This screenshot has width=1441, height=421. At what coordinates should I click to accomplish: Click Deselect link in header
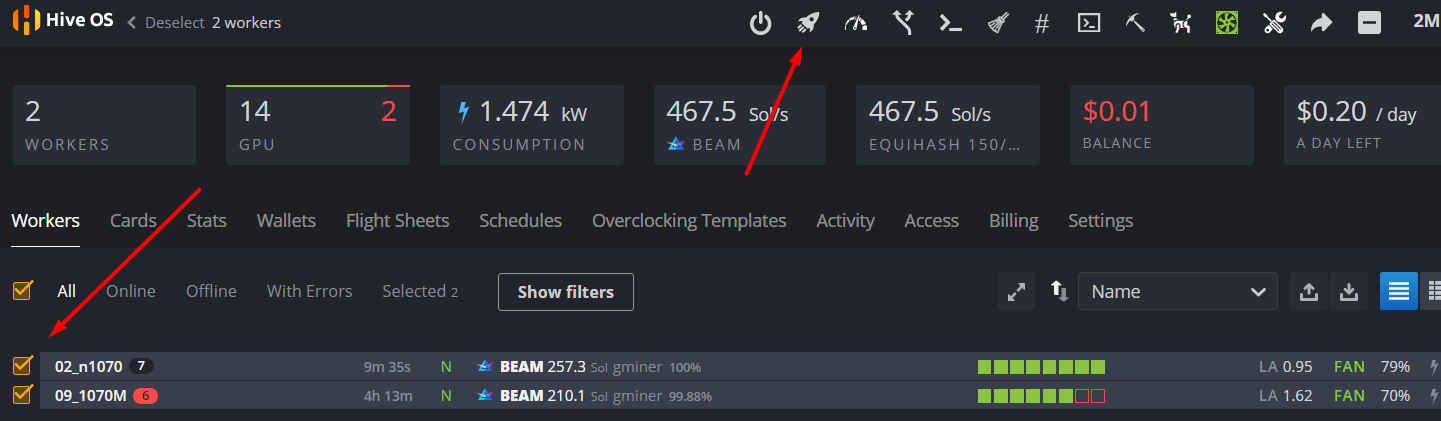(176, 23)
